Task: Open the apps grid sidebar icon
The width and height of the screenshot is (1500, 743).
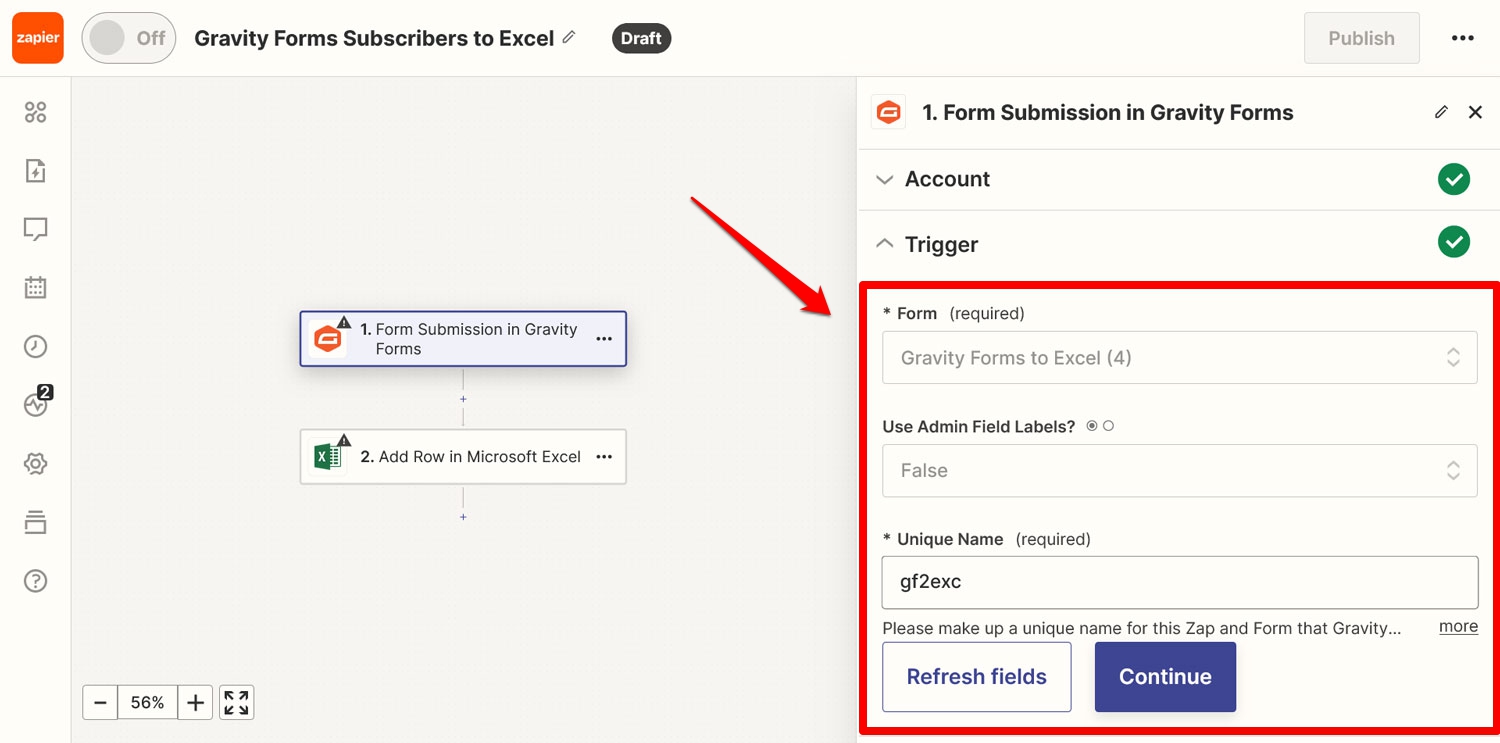Action: [35, 112]
